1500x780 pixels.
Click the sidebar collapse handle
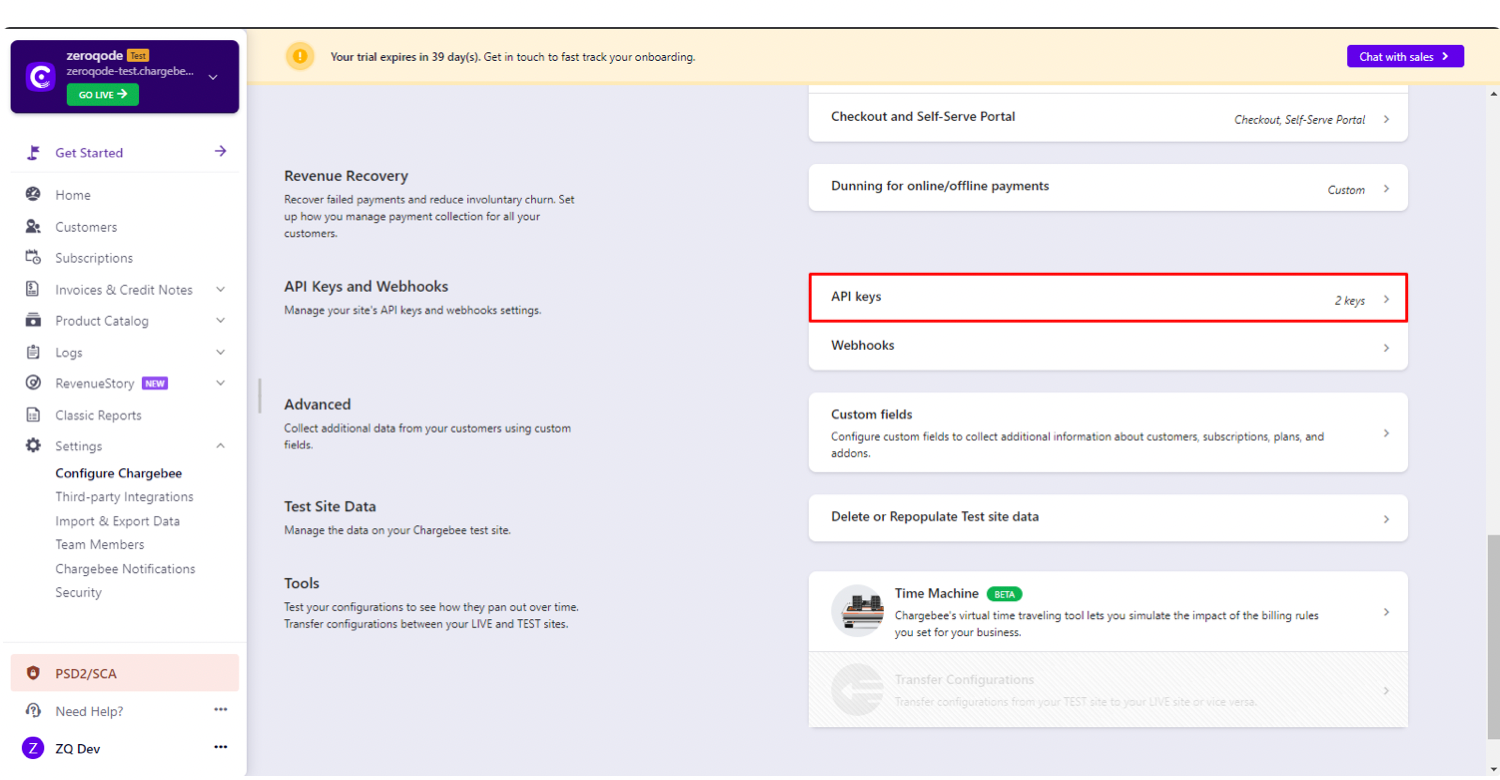click(x=260, y=395)
